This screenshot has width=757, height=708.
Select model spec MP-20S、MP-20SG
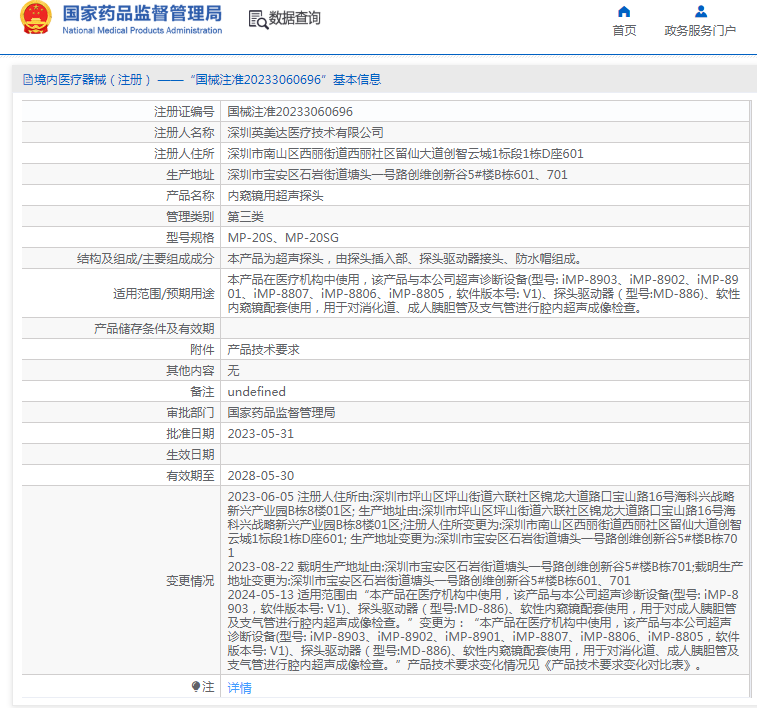(x=283, y=238)
